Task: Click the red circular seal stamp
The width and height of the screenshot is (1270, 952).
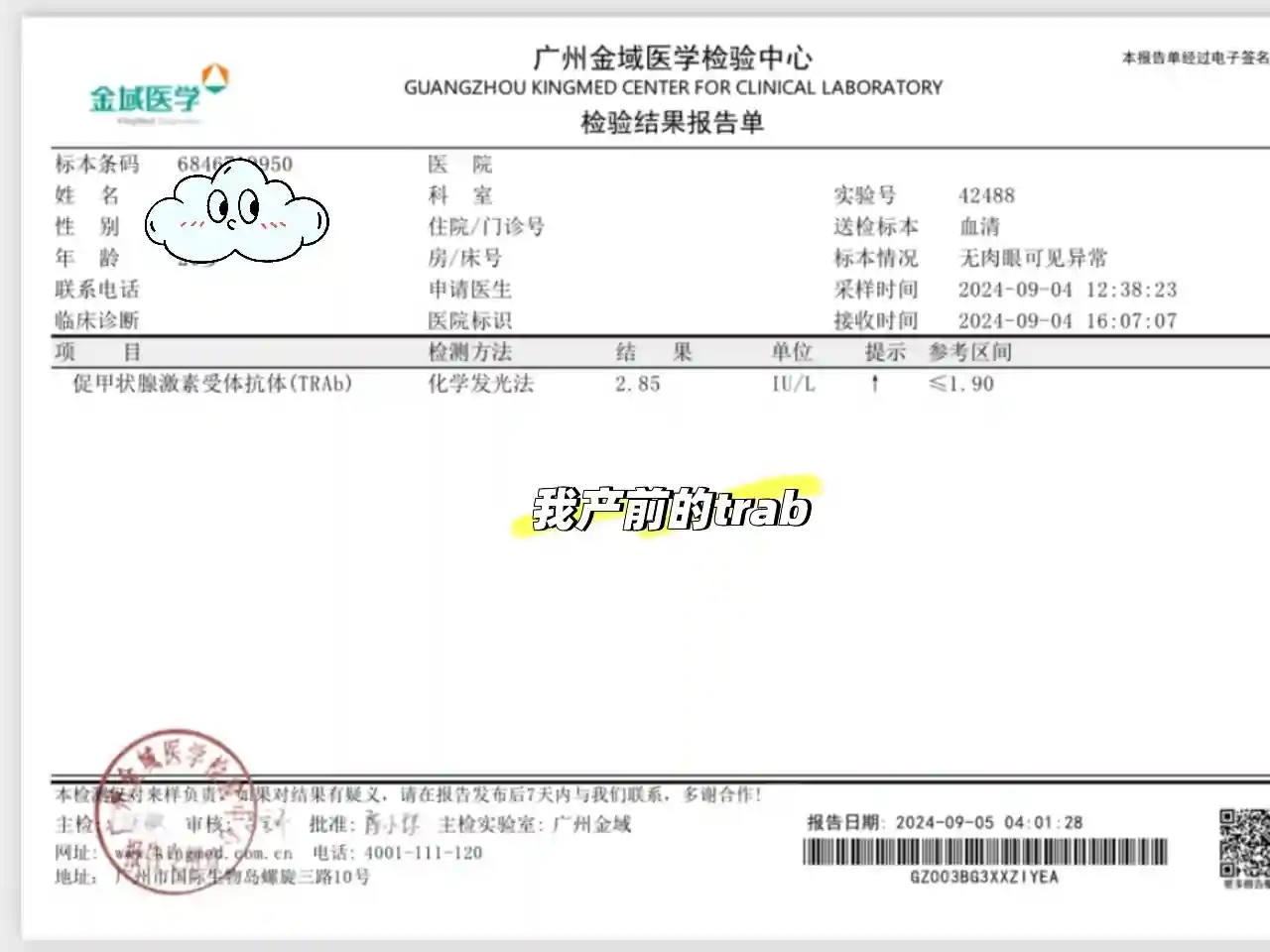Action: pos(174,808)
